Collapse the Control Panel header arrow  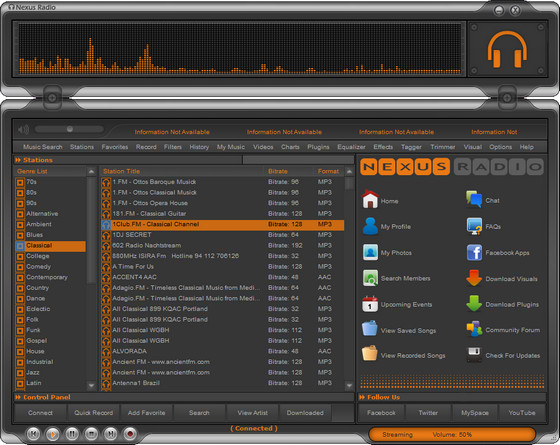(18, 397)
